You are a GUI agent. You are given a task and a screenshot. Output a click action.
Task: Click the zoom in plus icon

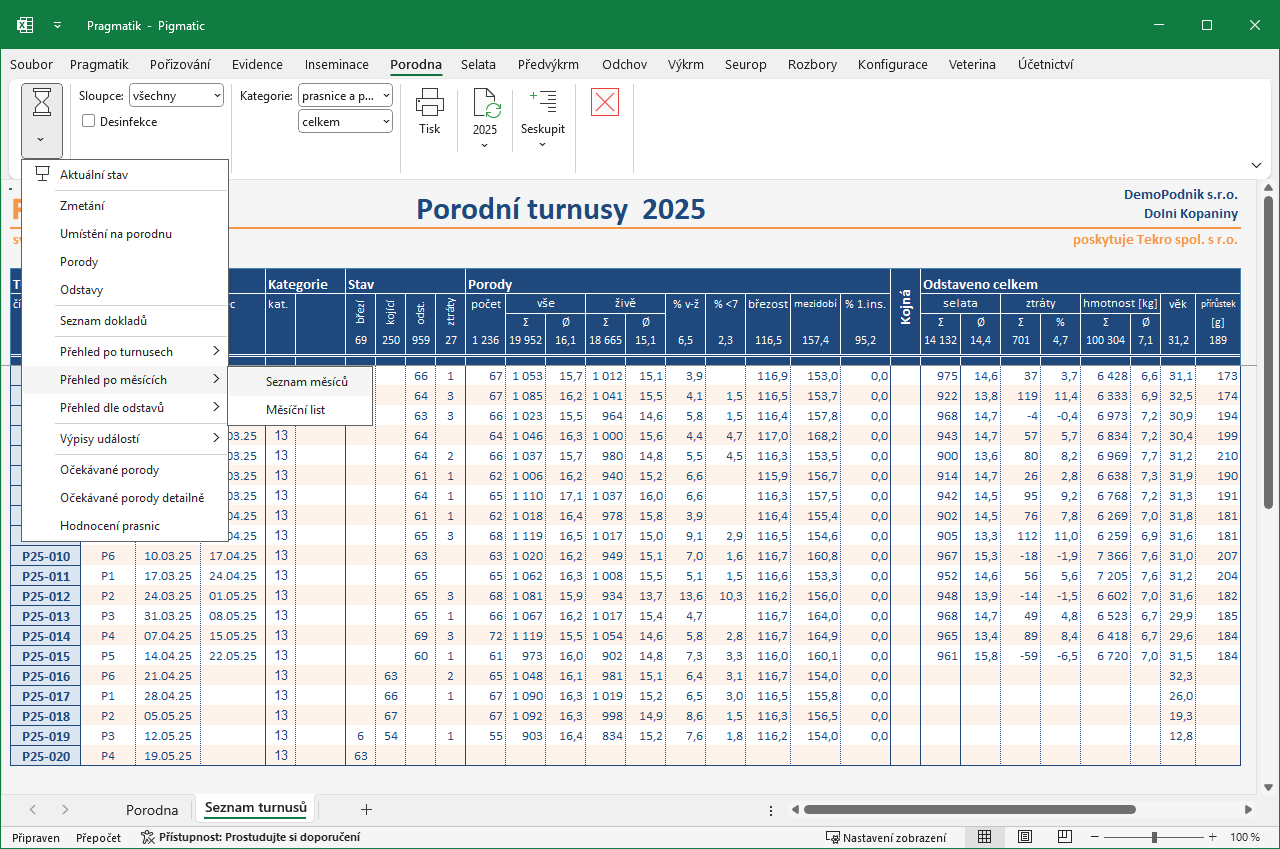(x=1213, y=837)
